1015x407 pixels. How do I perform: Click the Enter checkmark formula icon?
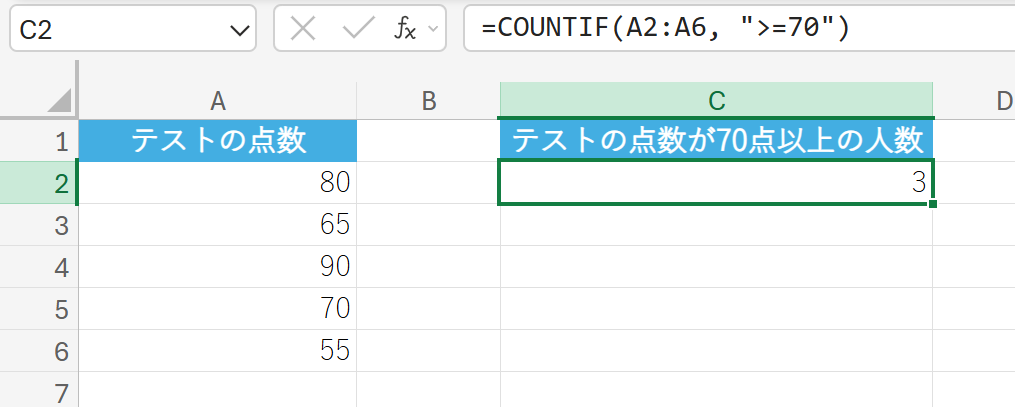(357, 30)
